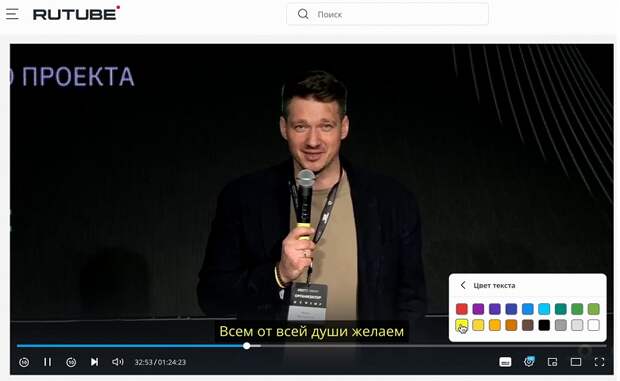Skip forward ten seconds
Screen dimensions: 620x381
point(71,362)
